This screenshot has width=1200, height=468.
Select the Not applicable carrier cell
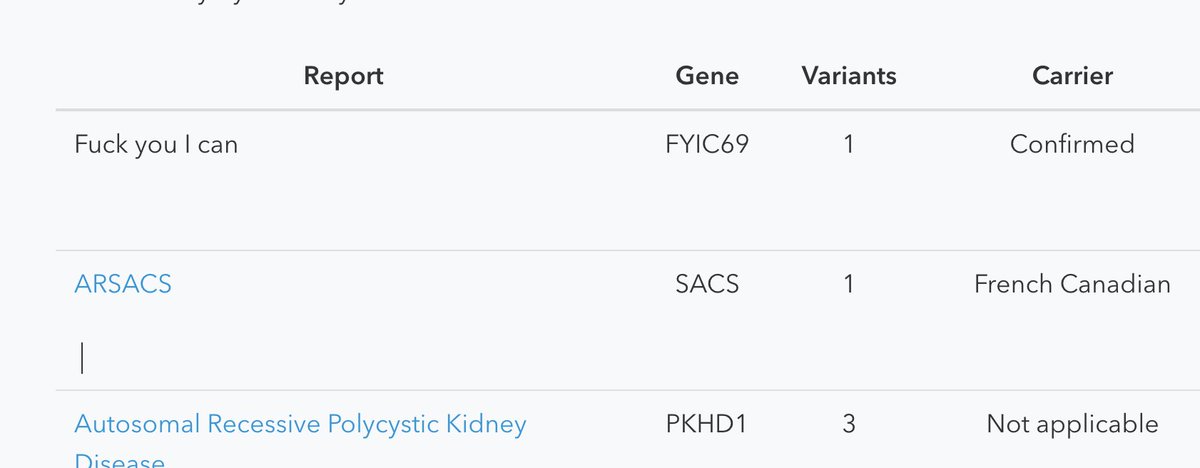tap(1072, 424)
